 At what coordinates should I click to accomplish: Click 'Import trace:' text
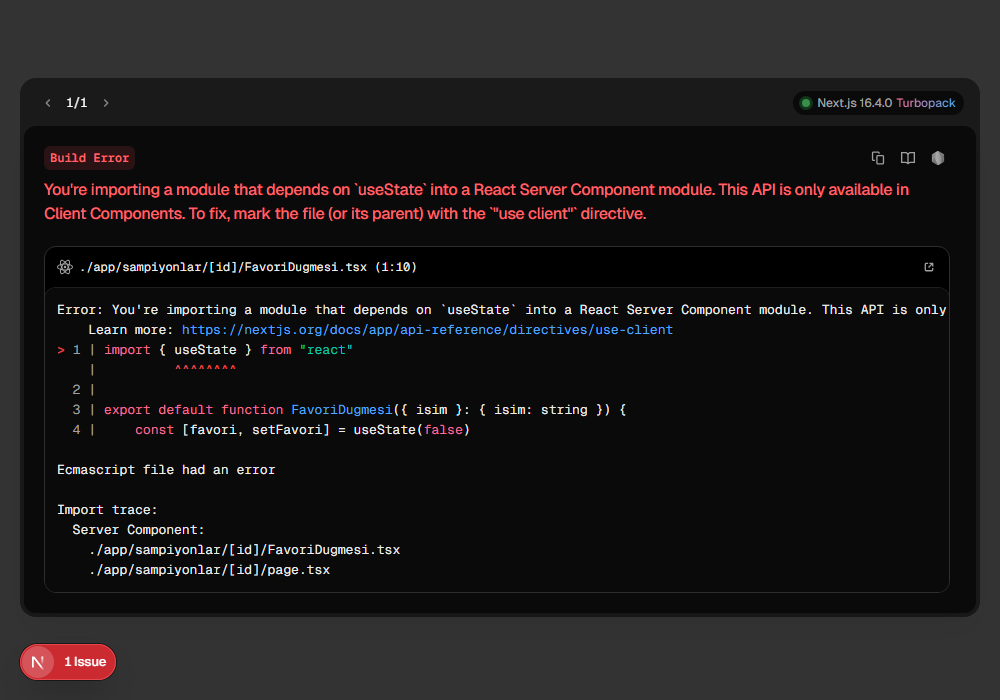point(107,510)
